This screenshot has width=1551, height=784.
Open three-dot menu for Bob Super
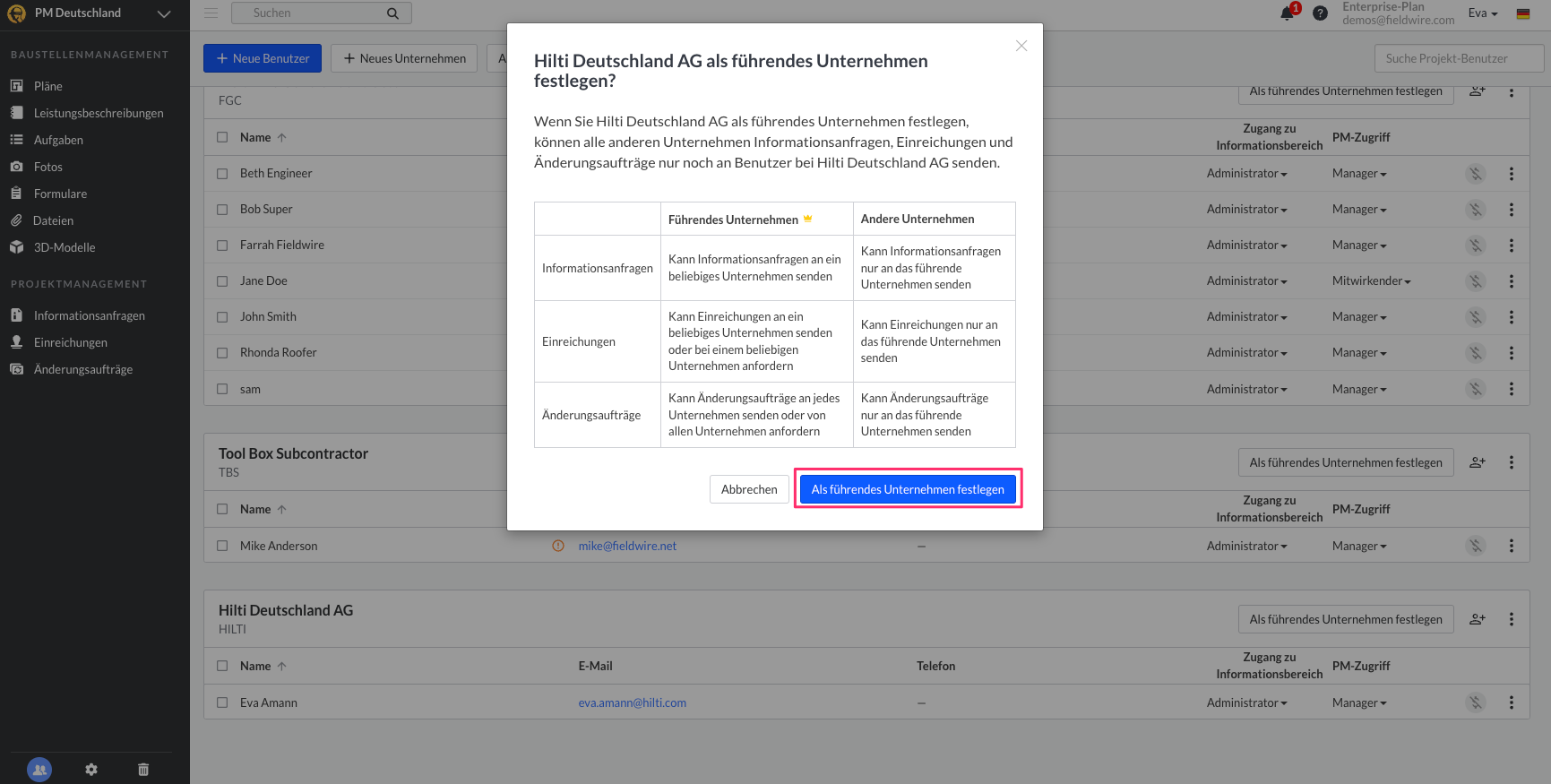[x=1512, y=210]
